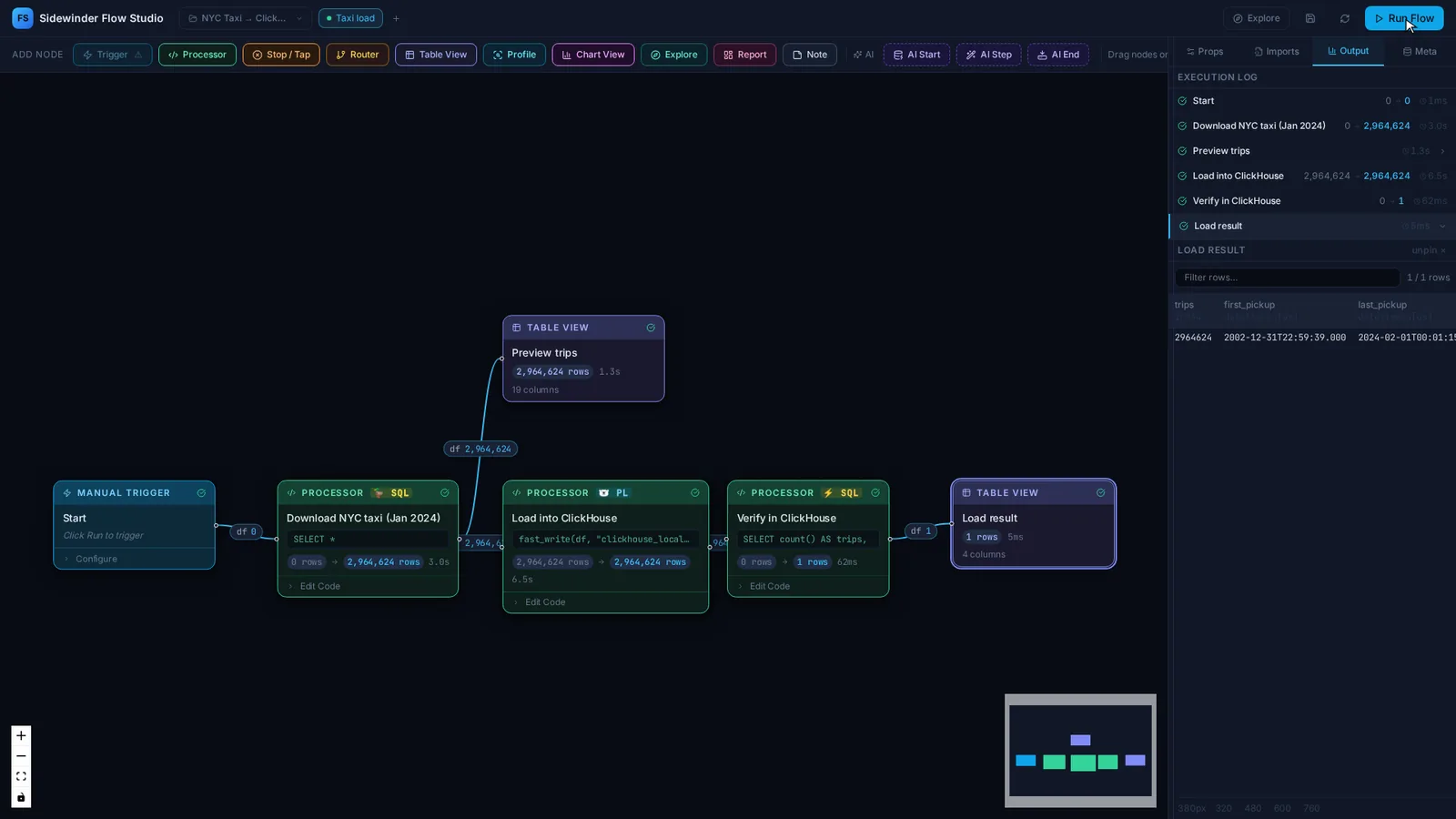The width and height of the screenshot is (1456, 819).
Task: Add an AI Step node
Action: click(x=988, y=55)
